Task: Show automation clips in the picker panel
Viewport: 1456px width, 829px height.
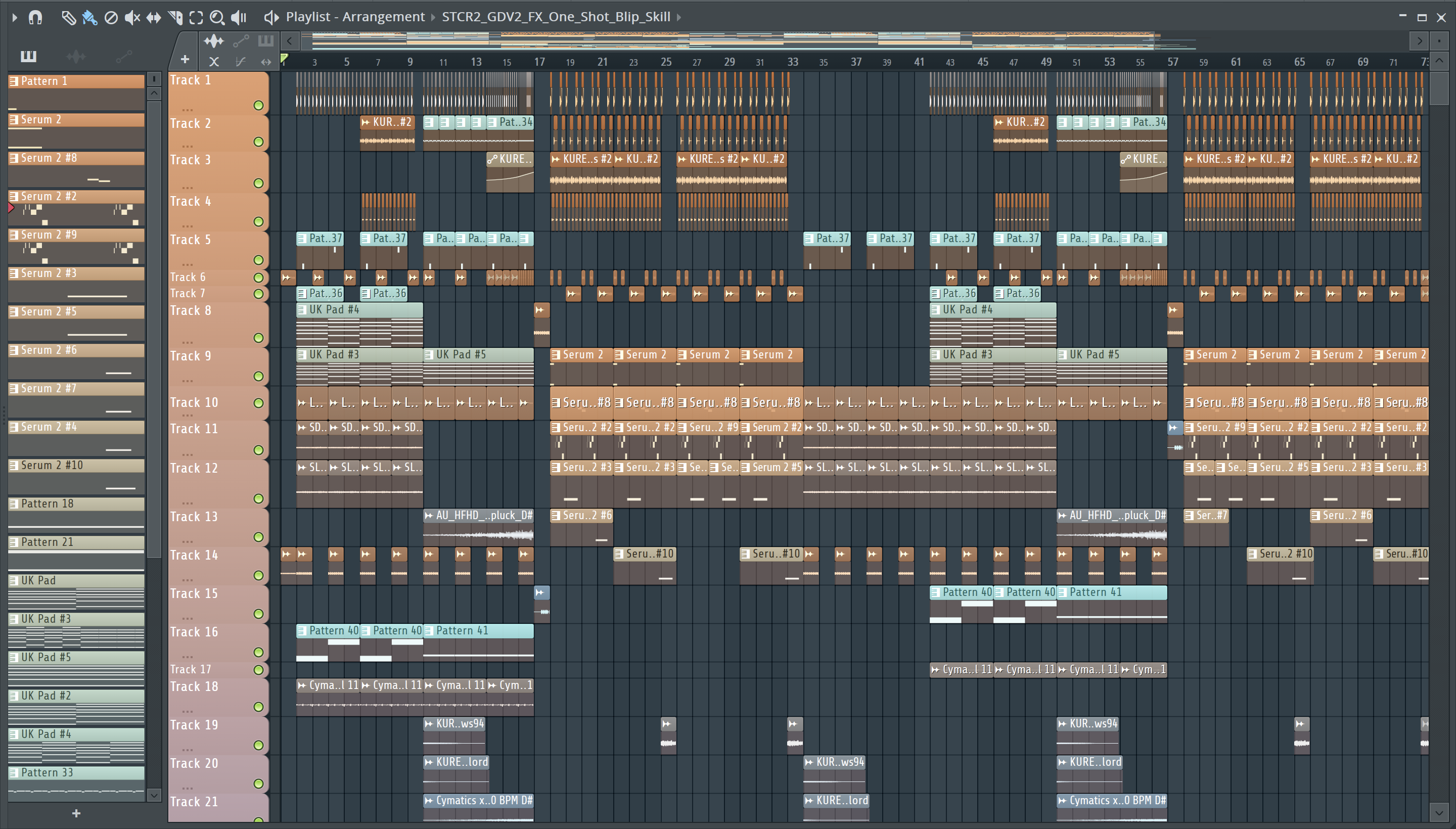Action: click(x=123, y=57)
